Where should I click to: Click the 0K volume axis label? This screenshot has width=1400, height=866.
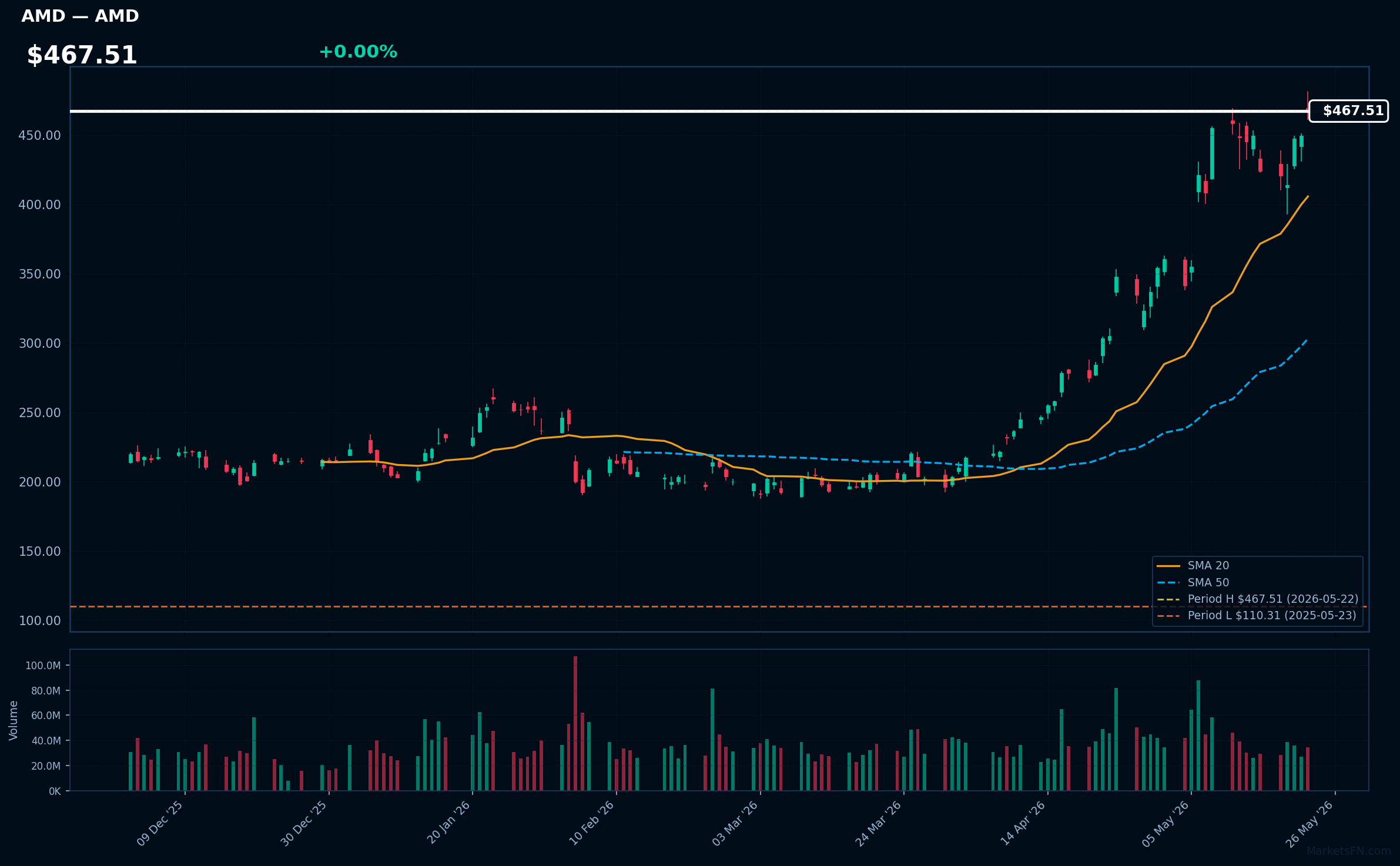tap(55, 791)
